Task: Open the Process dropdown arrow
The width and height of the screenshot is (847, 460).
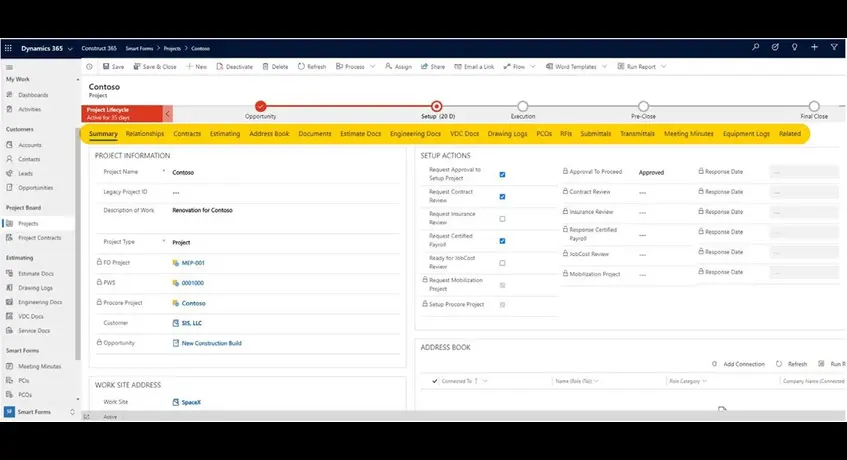Action: click(x=373, y=66)
